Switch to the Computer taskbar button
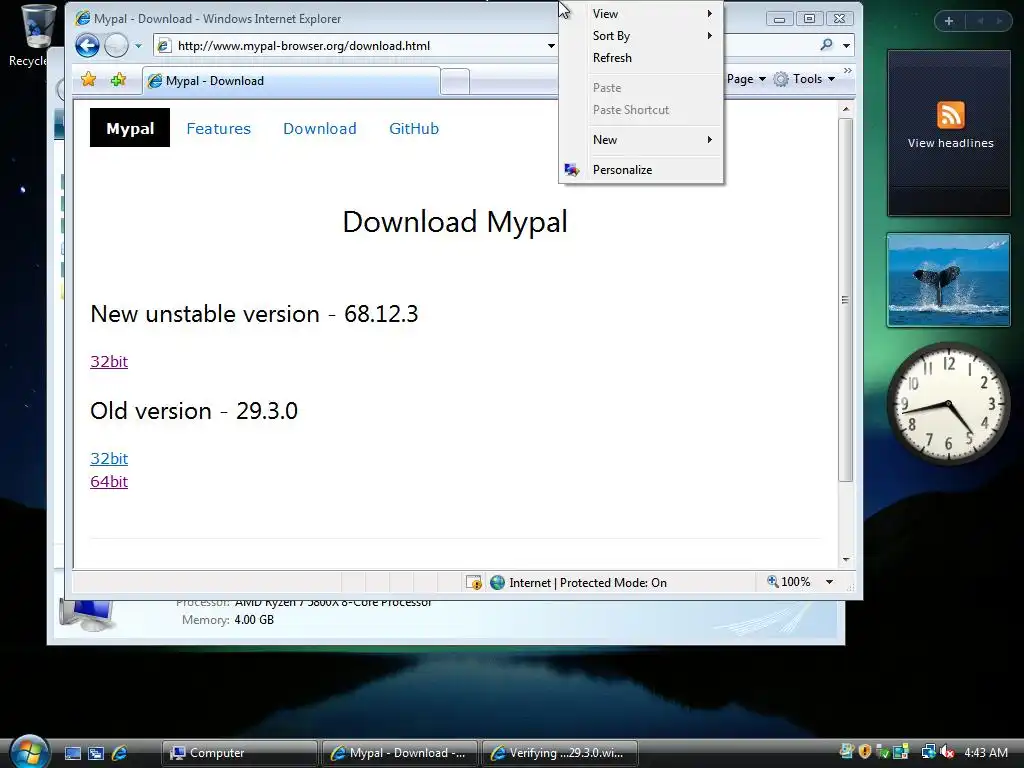 click(239, 753)
